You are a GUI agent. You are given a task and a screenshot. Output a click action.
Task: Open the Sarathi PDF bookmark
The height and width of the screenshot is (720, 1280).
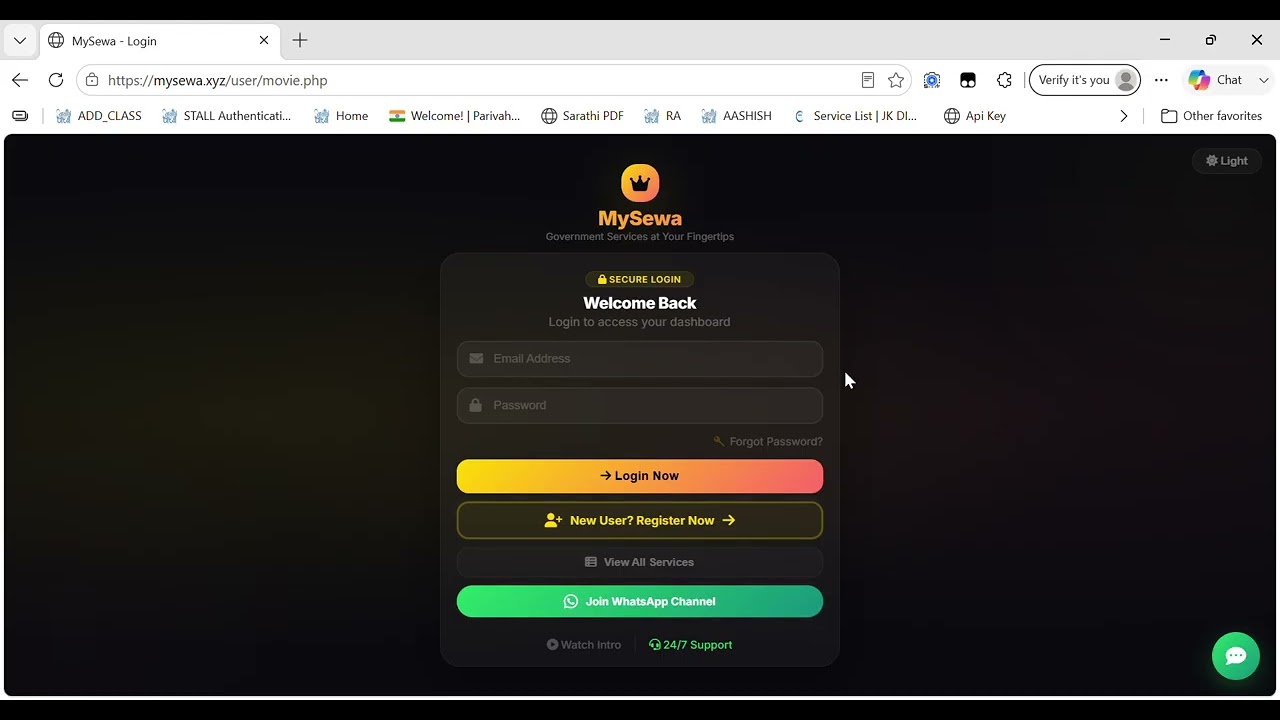pos(582,116)
